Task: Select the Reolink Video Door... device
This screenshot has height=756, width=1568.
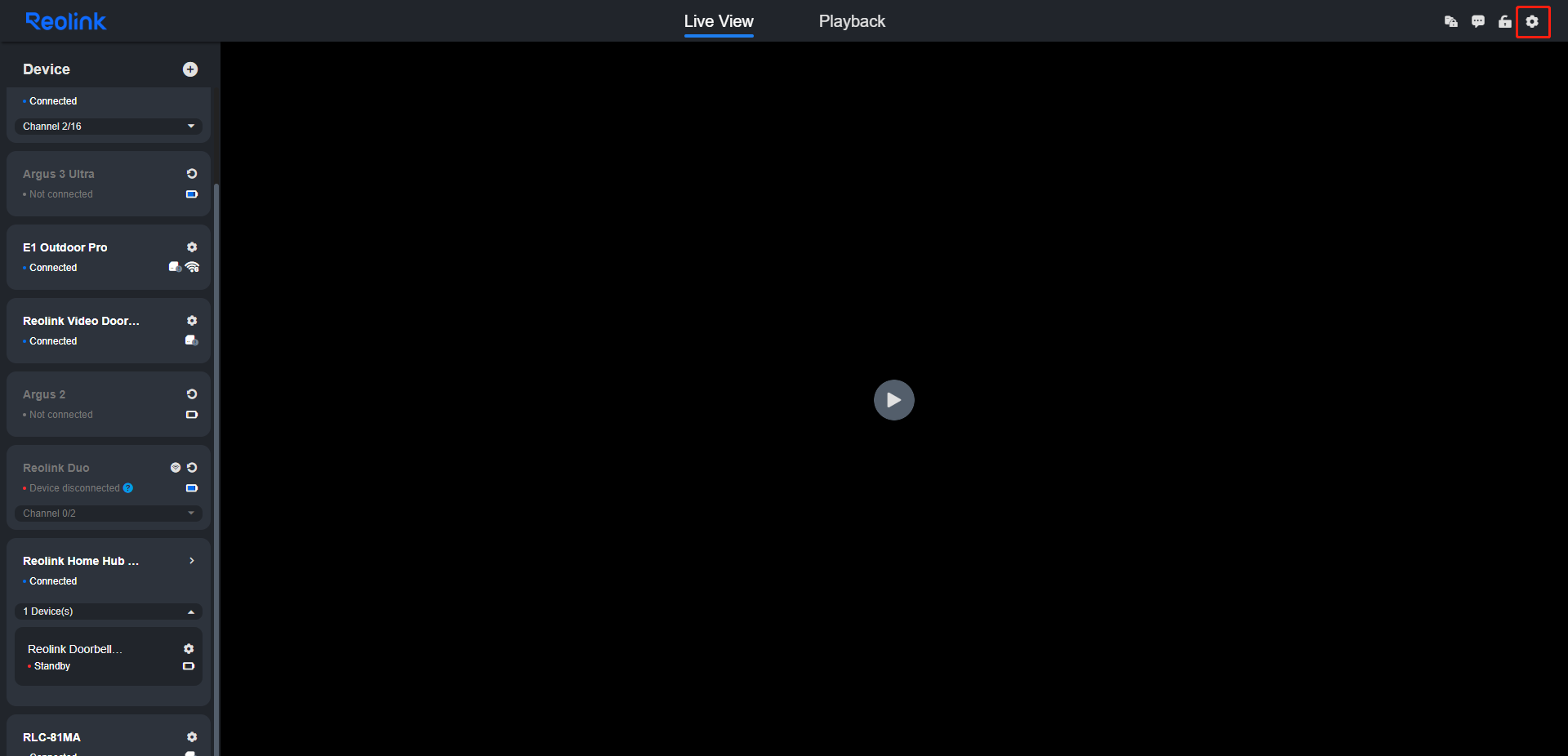Action: coord(109,331)
